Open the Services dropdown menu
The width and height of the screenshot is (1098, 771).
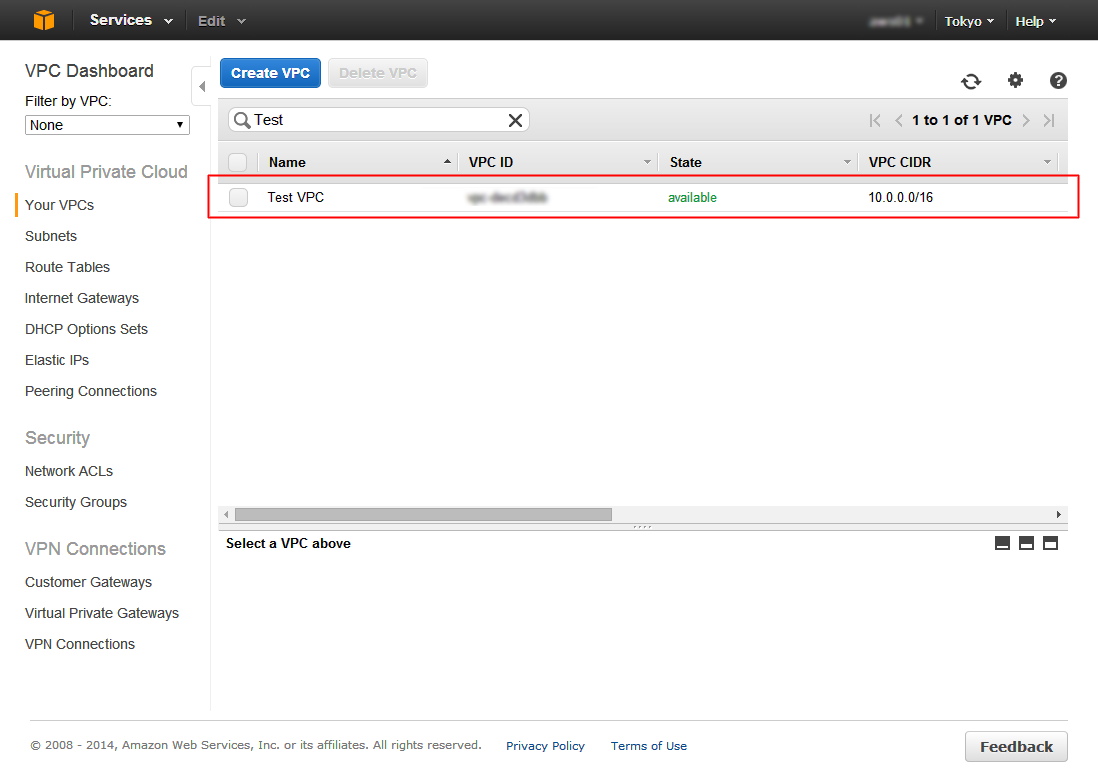pyautogui.click(x=131, y=20)
